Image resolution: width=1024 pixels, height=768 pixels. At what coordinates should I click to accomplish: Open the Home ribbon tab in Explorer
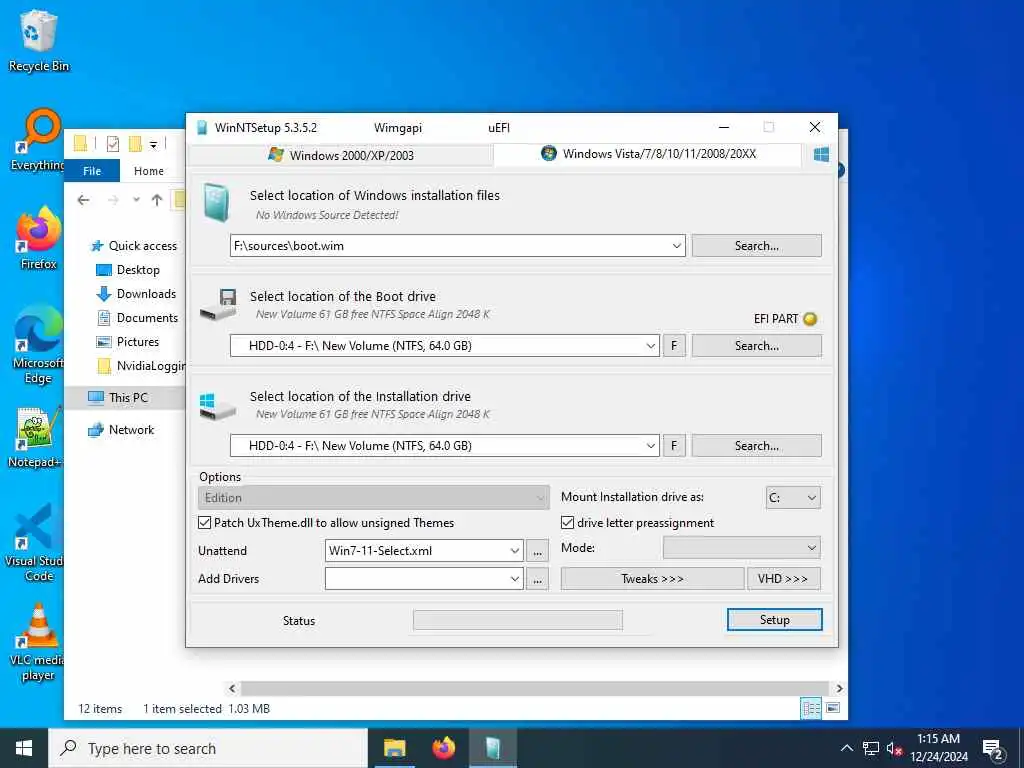[149, 170]
